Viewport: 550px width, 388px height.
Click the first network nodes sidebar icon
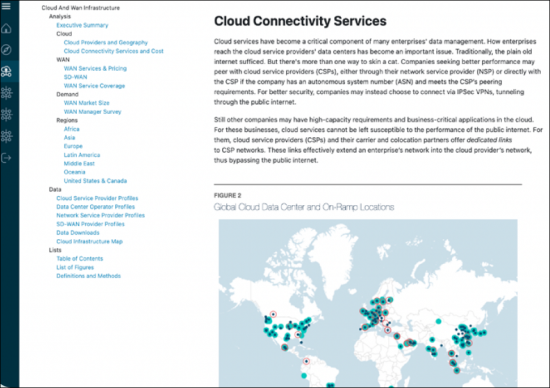click(x=6, y=93)
